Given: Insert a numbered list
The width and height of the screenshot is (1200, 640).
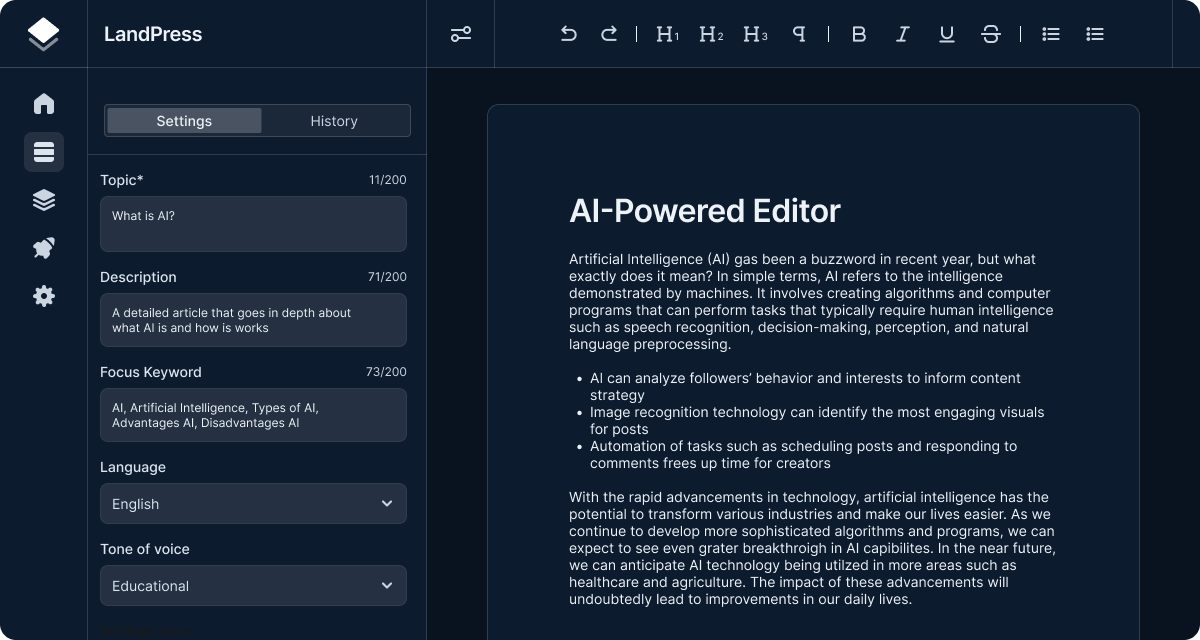Looking at the screenshot, I should pyautogui.click(x=1095, y=34).
